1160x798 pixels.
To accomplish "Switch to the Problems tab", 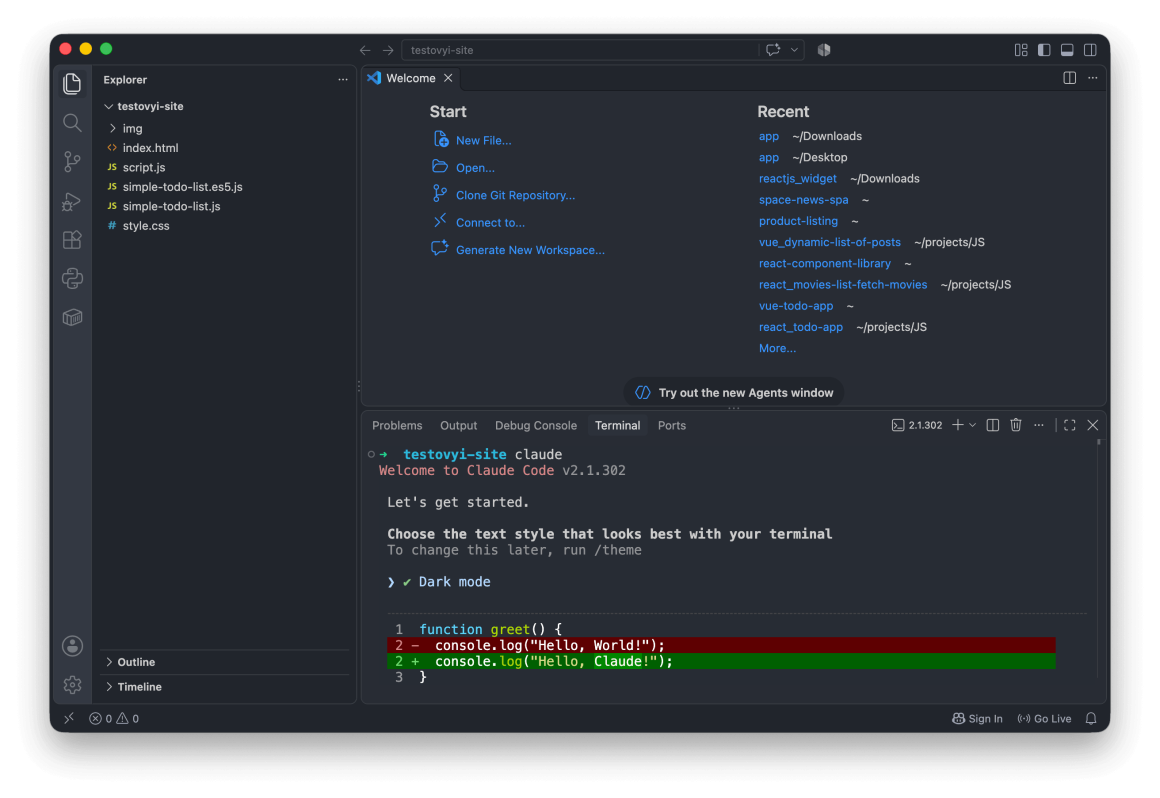I will pos(397,425).
